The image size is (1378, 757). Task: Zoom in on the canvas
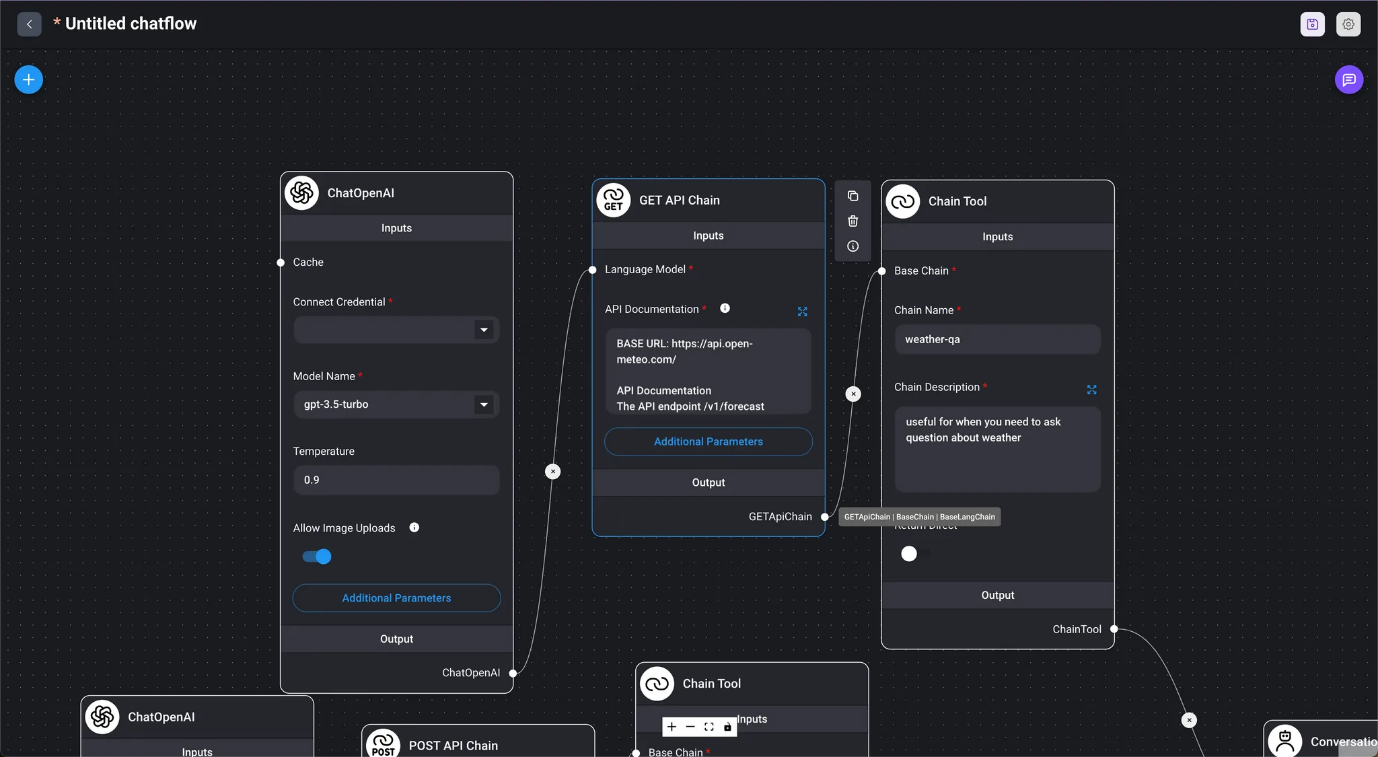pyautogui.click(x=671, y=727)
